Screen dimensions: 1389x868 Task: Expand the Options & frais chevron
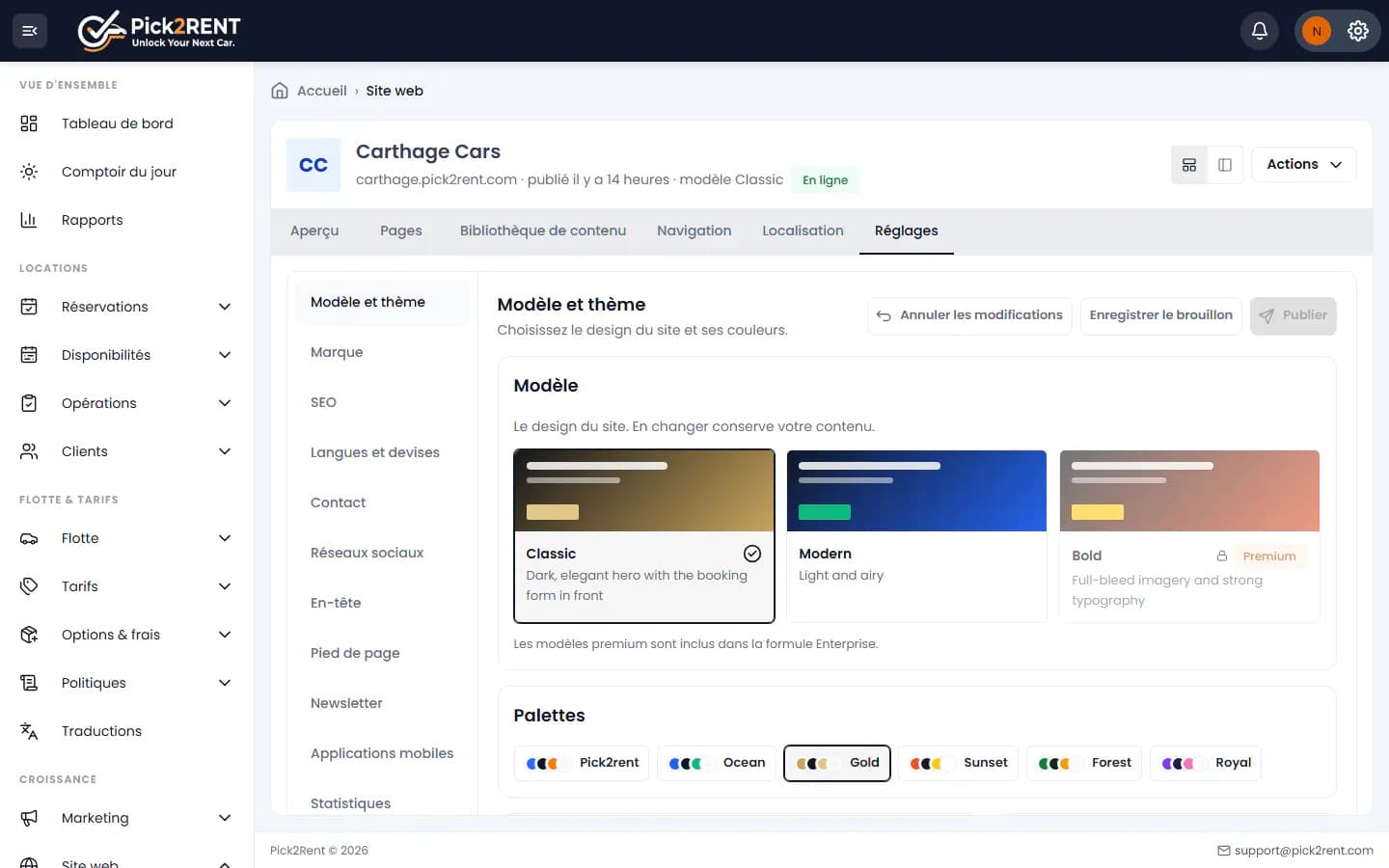coord(225,635)
